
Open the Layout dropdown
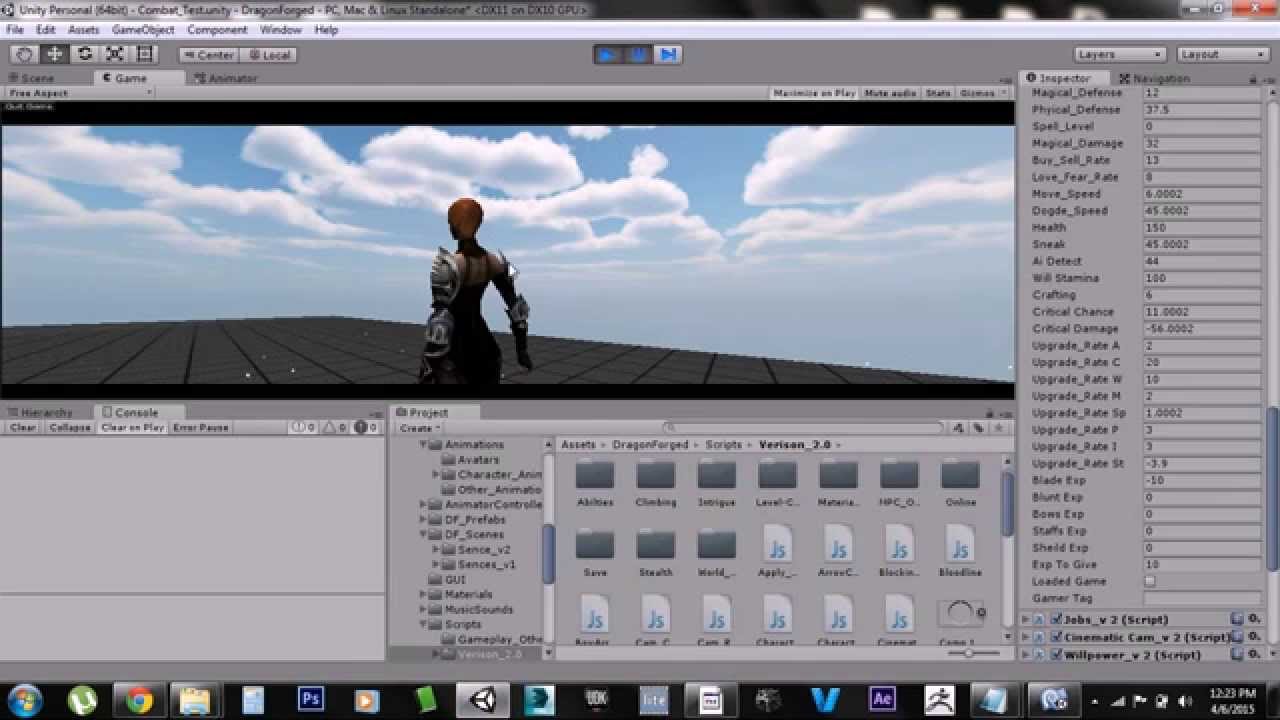1223,54
